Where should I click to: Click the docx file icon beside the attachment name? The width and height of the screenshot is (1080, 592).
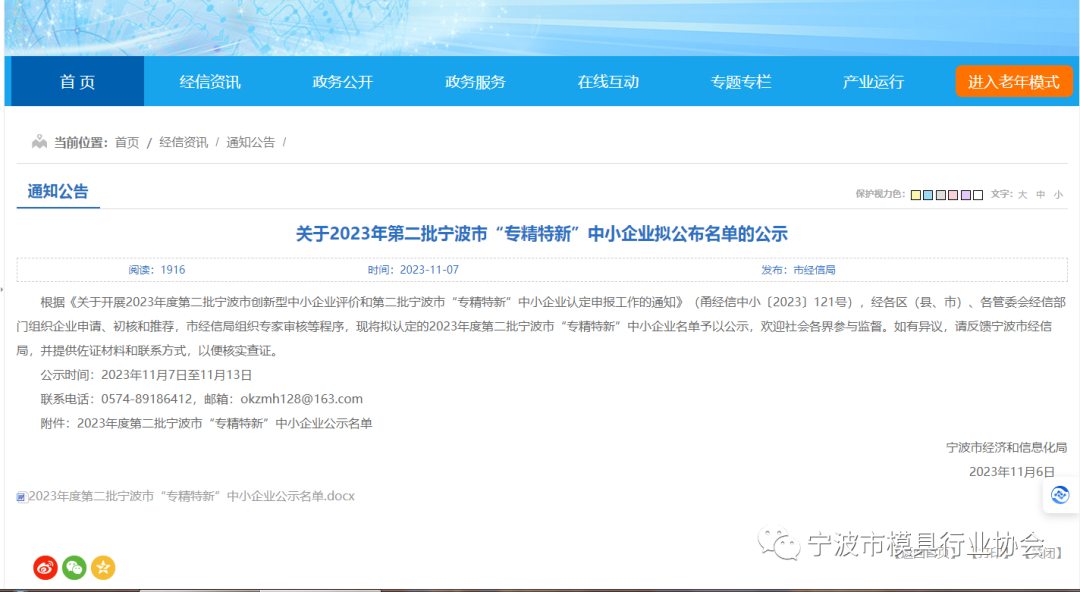click(x=22, y=496)
